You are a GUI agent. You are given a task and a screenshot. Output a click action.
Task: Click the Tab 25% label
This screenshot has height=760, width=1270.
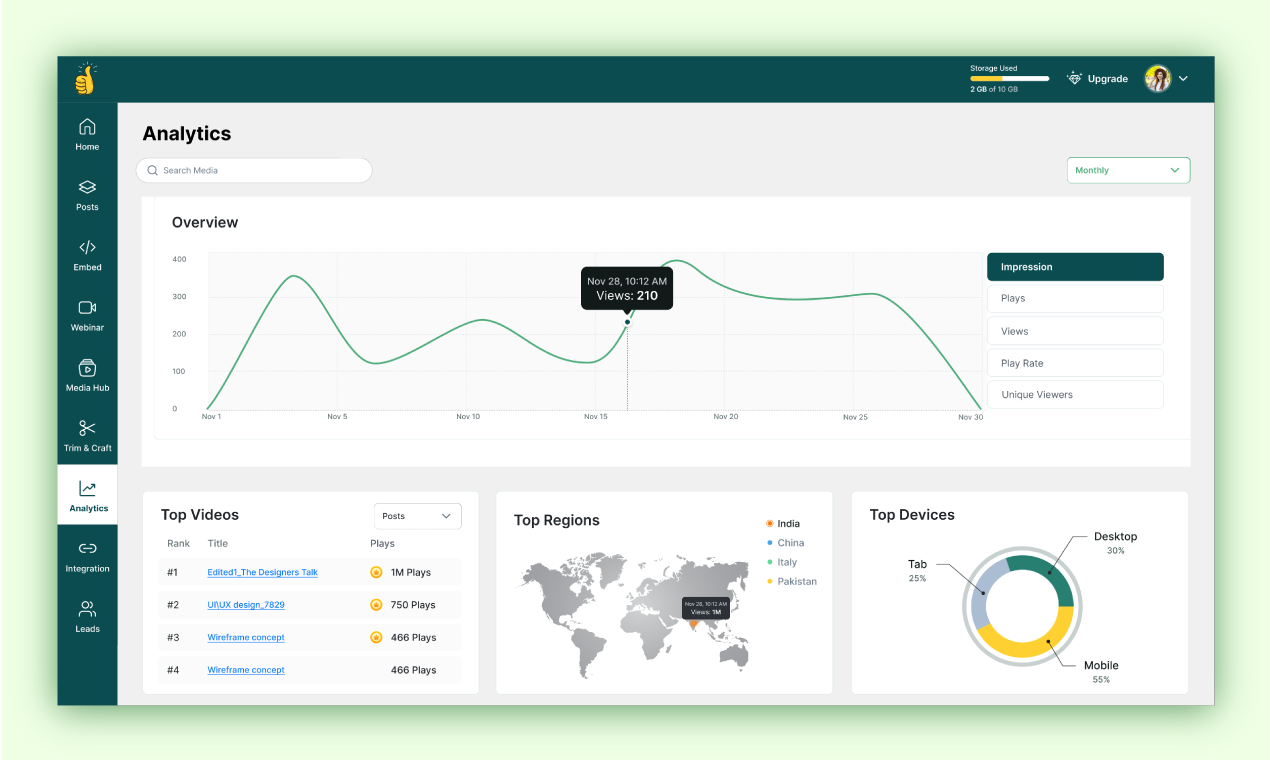[x=917, y=571]
